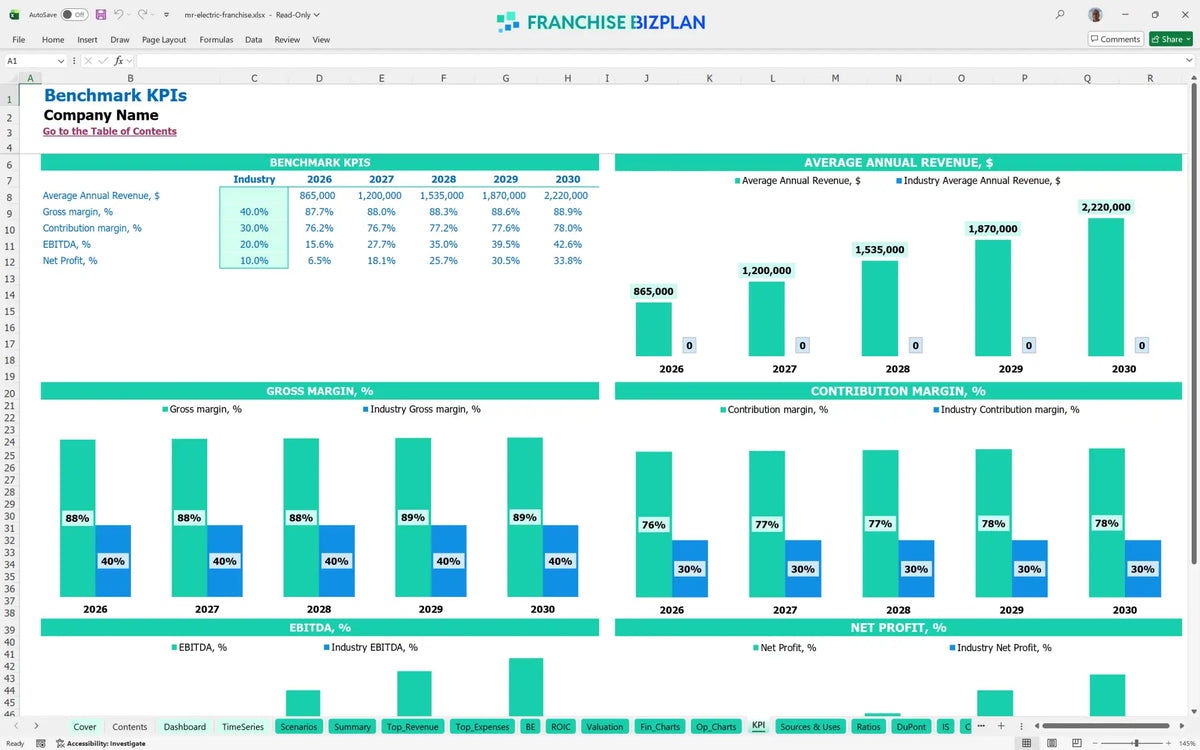
Task: Open the Sources & Uses sheet tab
Action: (811, 727)
